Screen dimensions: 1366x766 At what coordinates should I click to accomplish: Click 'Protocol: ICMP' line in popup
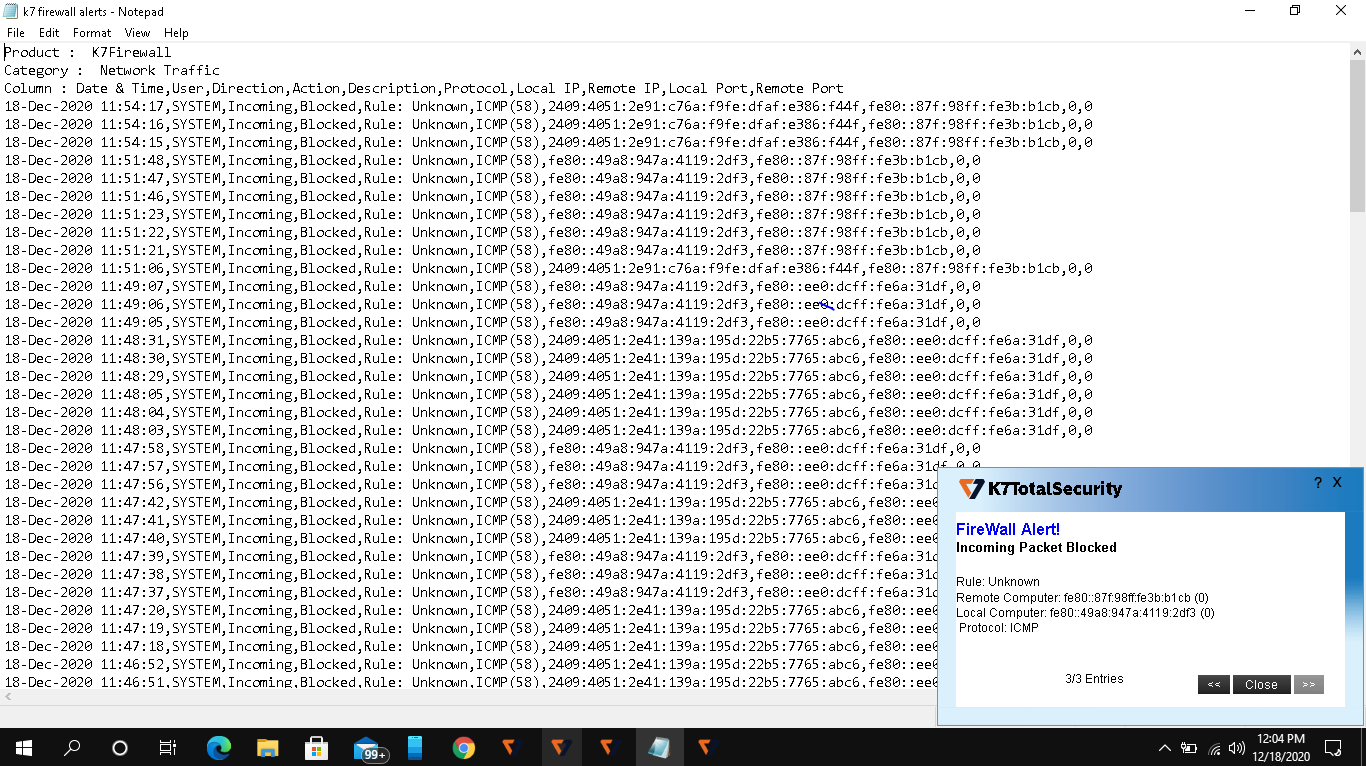click(x=999, y=628)
